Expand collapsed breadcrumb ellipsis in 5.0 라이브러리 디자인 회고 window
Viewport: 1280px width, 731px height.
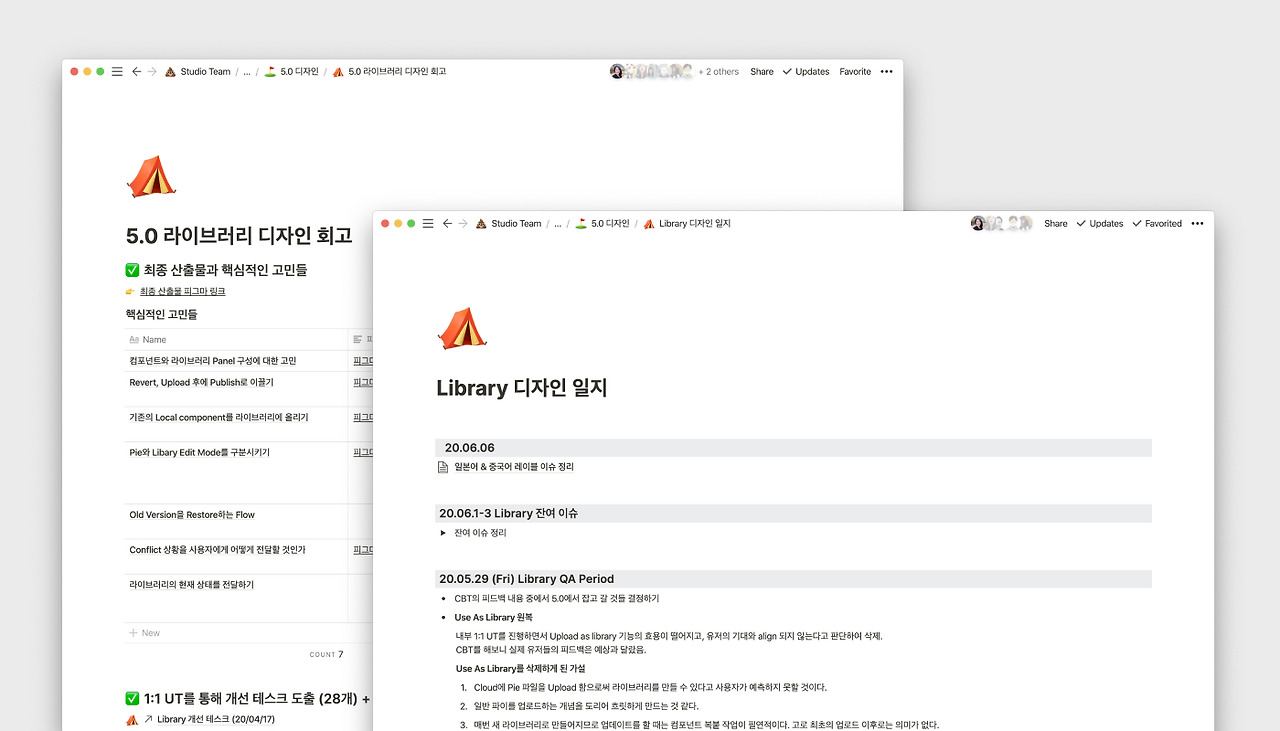pyautogui.click(x=247, y=72)
